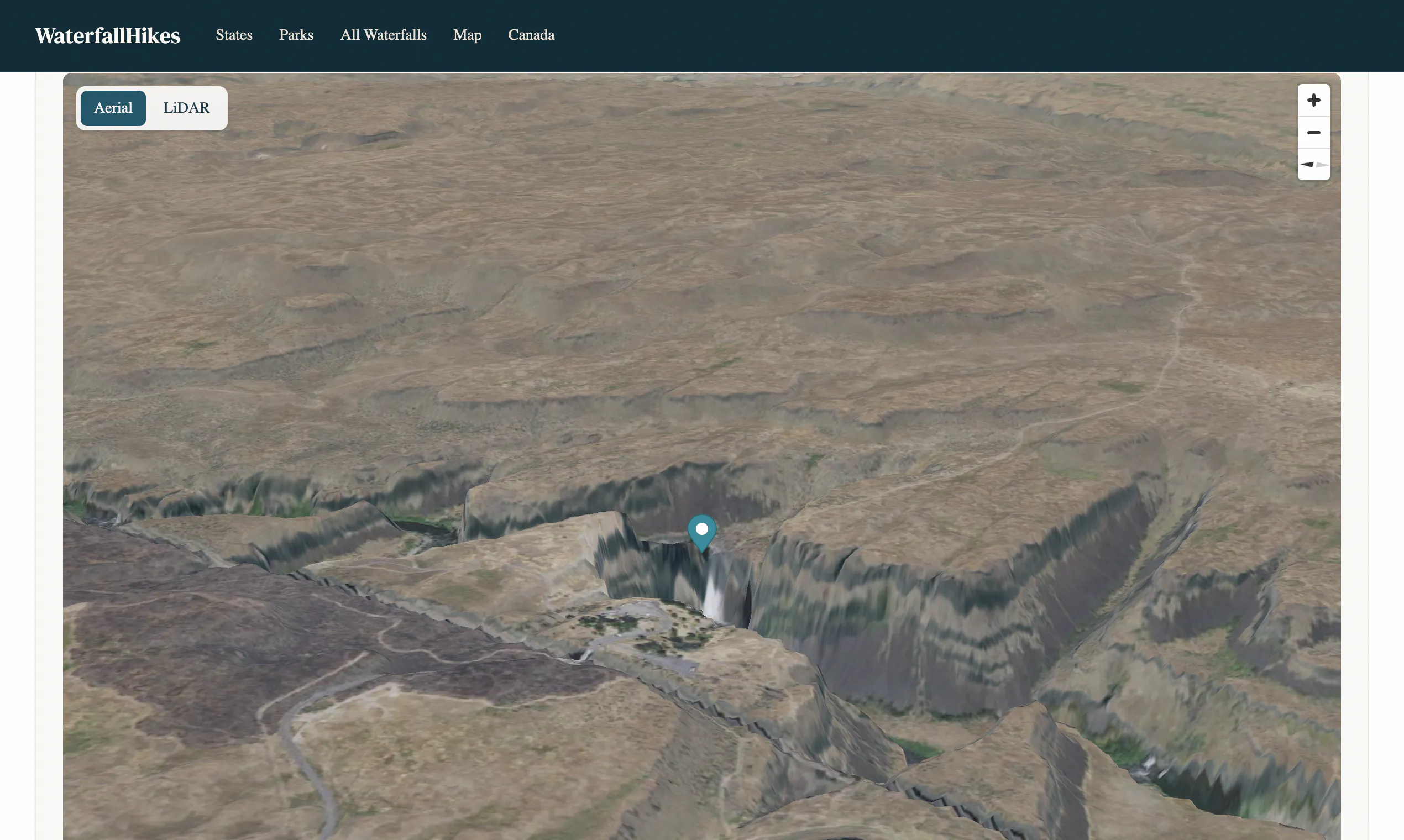Switch map to Aerial view

point(113,108)
